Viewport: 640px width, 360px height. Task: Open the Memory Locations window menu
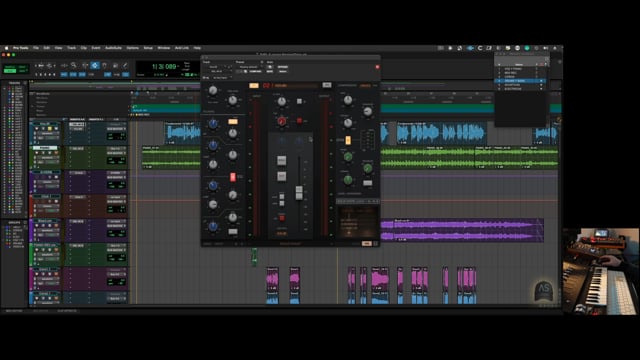547,60
